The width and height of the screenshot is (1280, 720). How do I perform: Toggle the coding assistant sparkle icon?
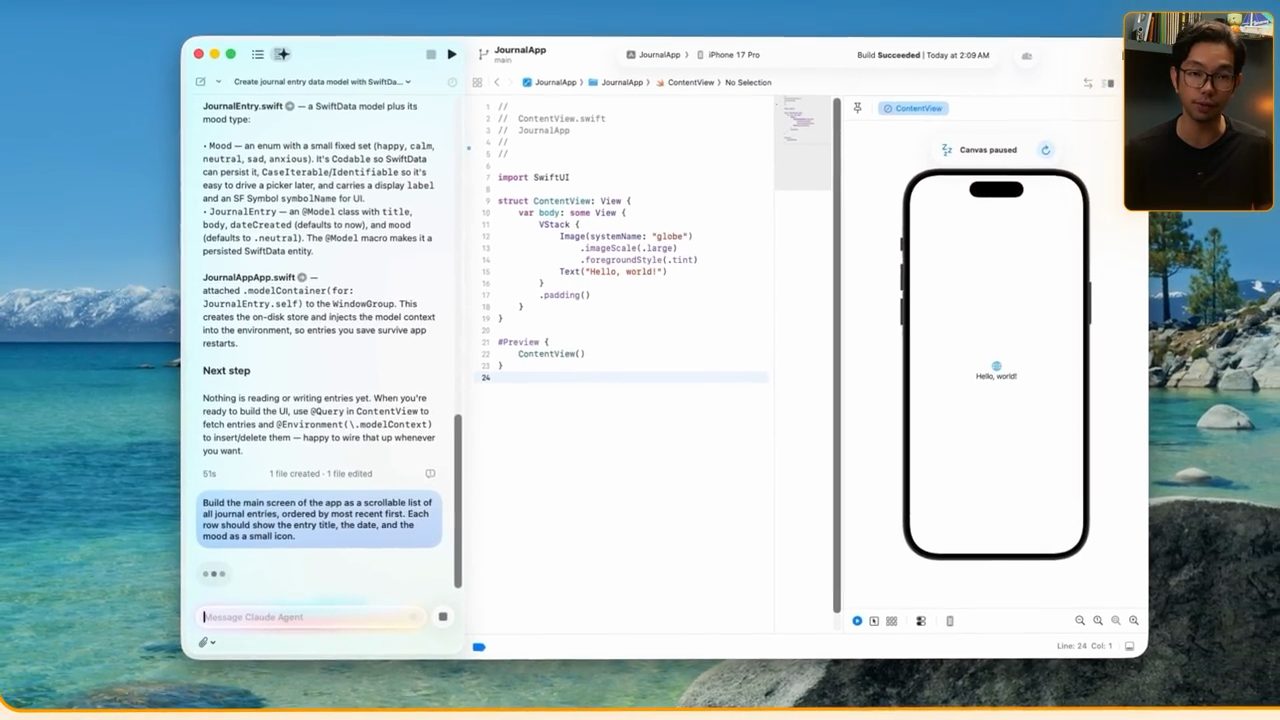pos(283,54)
